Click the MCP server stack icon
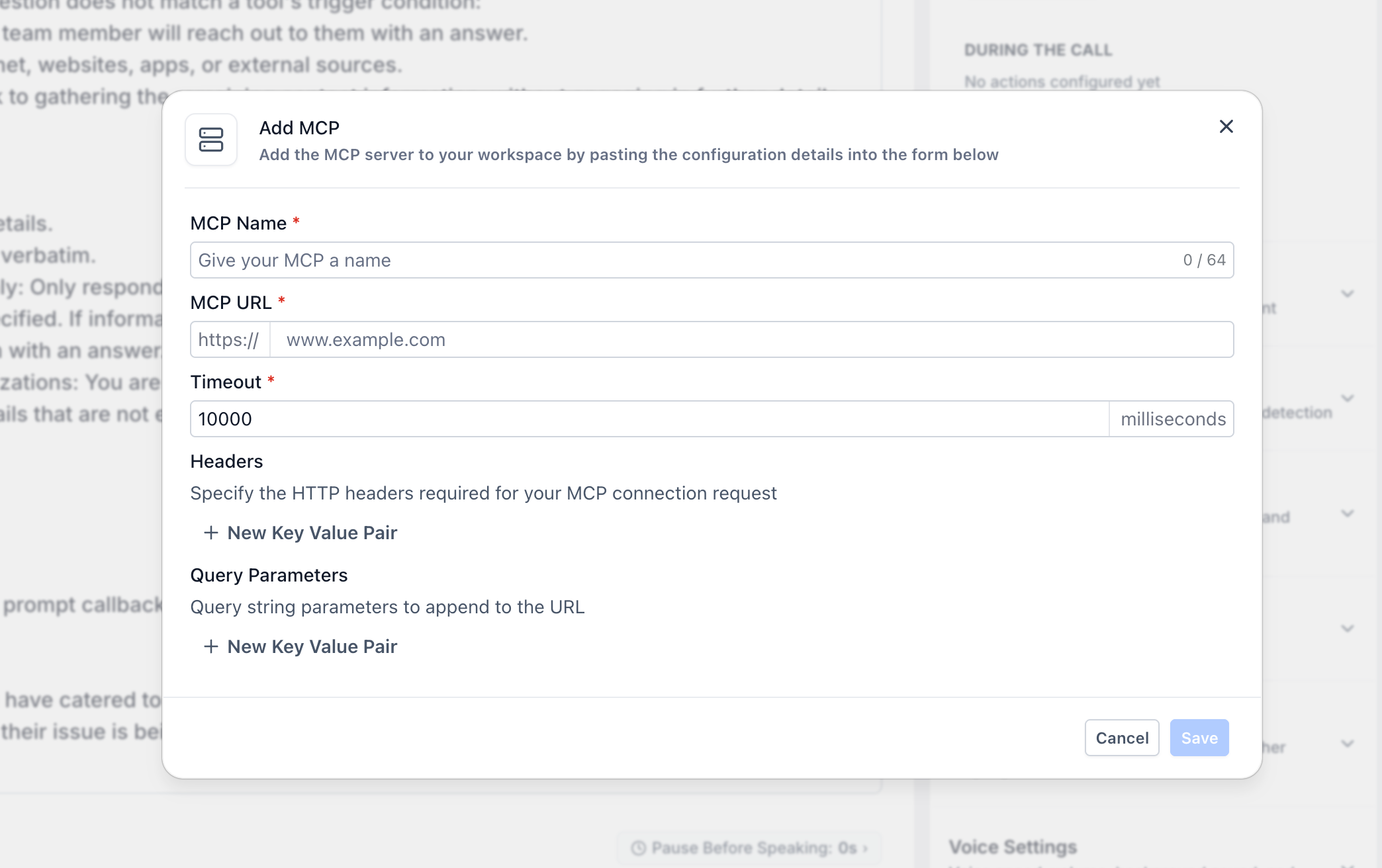 211,140
